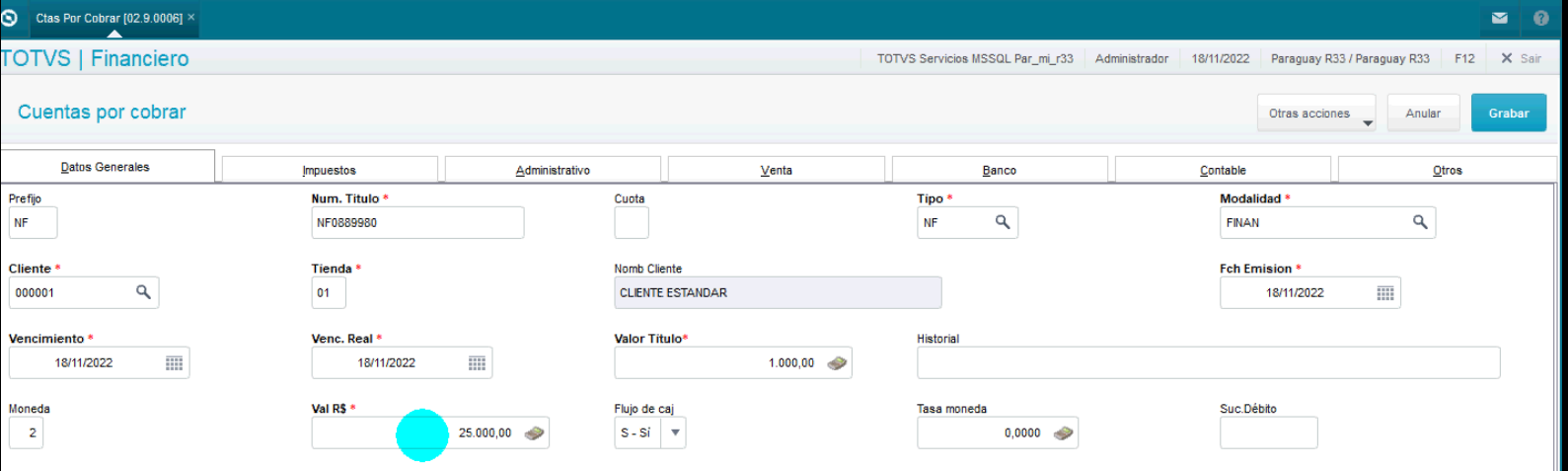This screenshot has width=1568, height=471.
Task: Click the F12 shortcut label
Action: point(1464,58)
